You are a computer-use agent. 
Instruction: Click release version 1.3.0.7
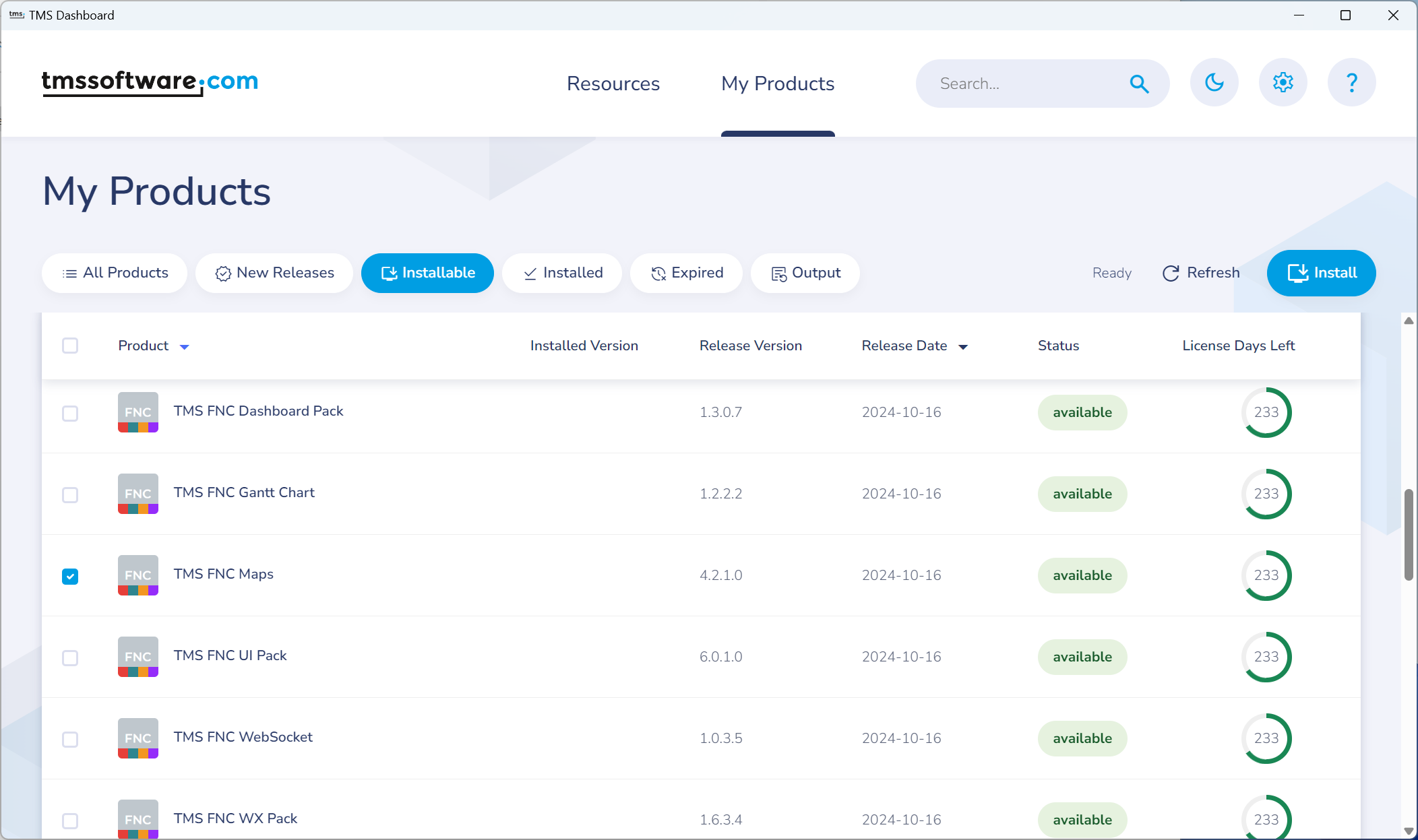721,412
